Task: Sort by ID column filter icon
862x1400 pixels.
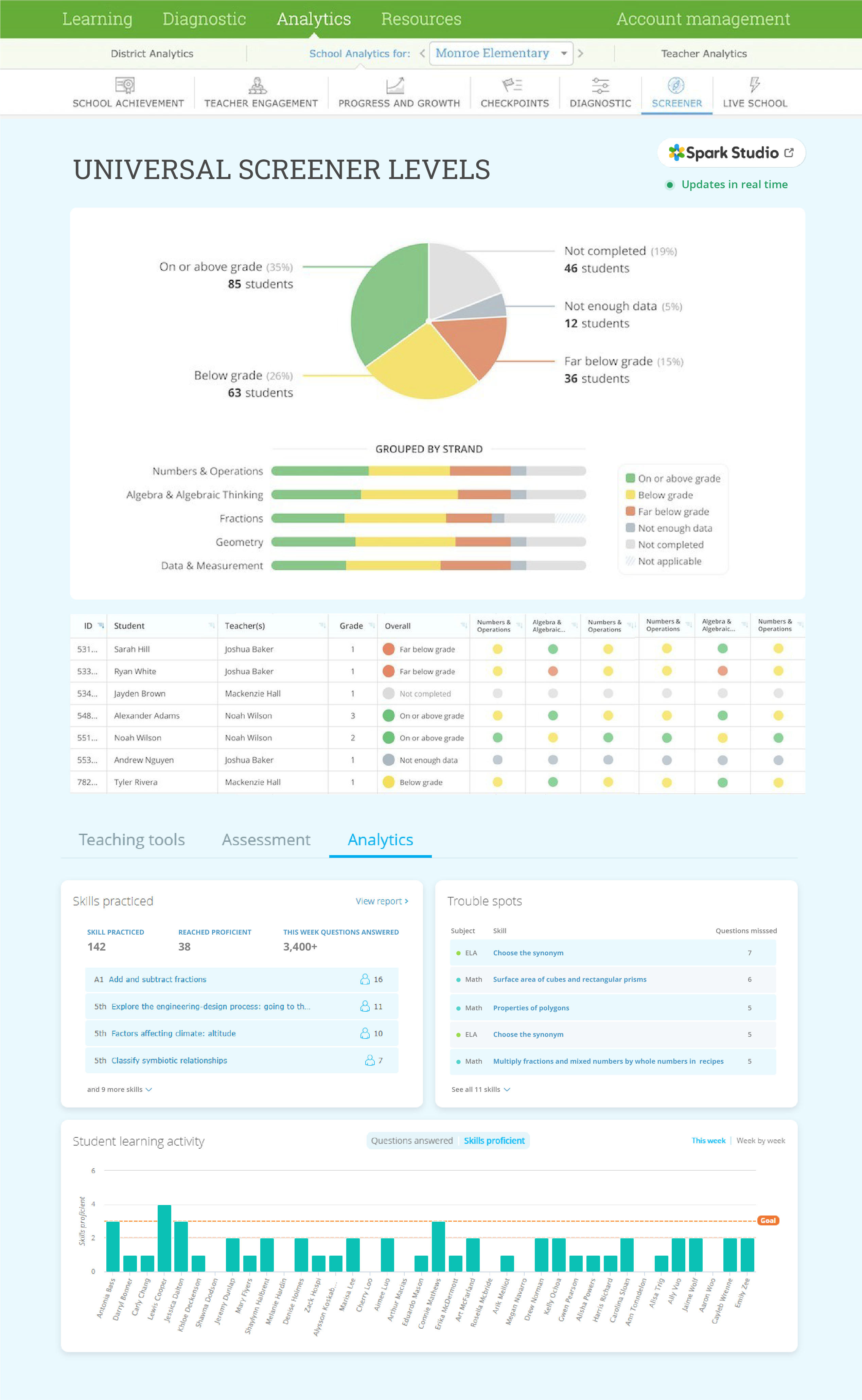Action: click(x=100, y=625)
